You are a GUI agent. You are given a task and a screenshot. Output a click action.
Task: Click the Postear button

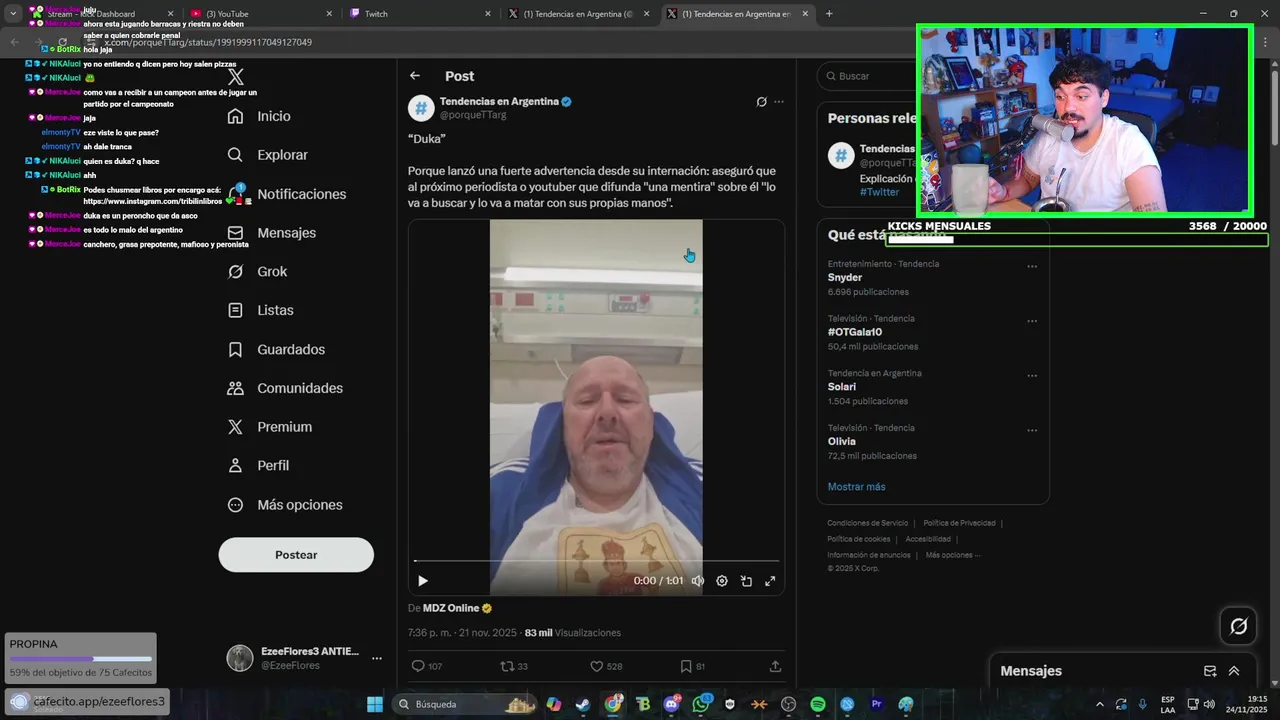tap(296, 555)
